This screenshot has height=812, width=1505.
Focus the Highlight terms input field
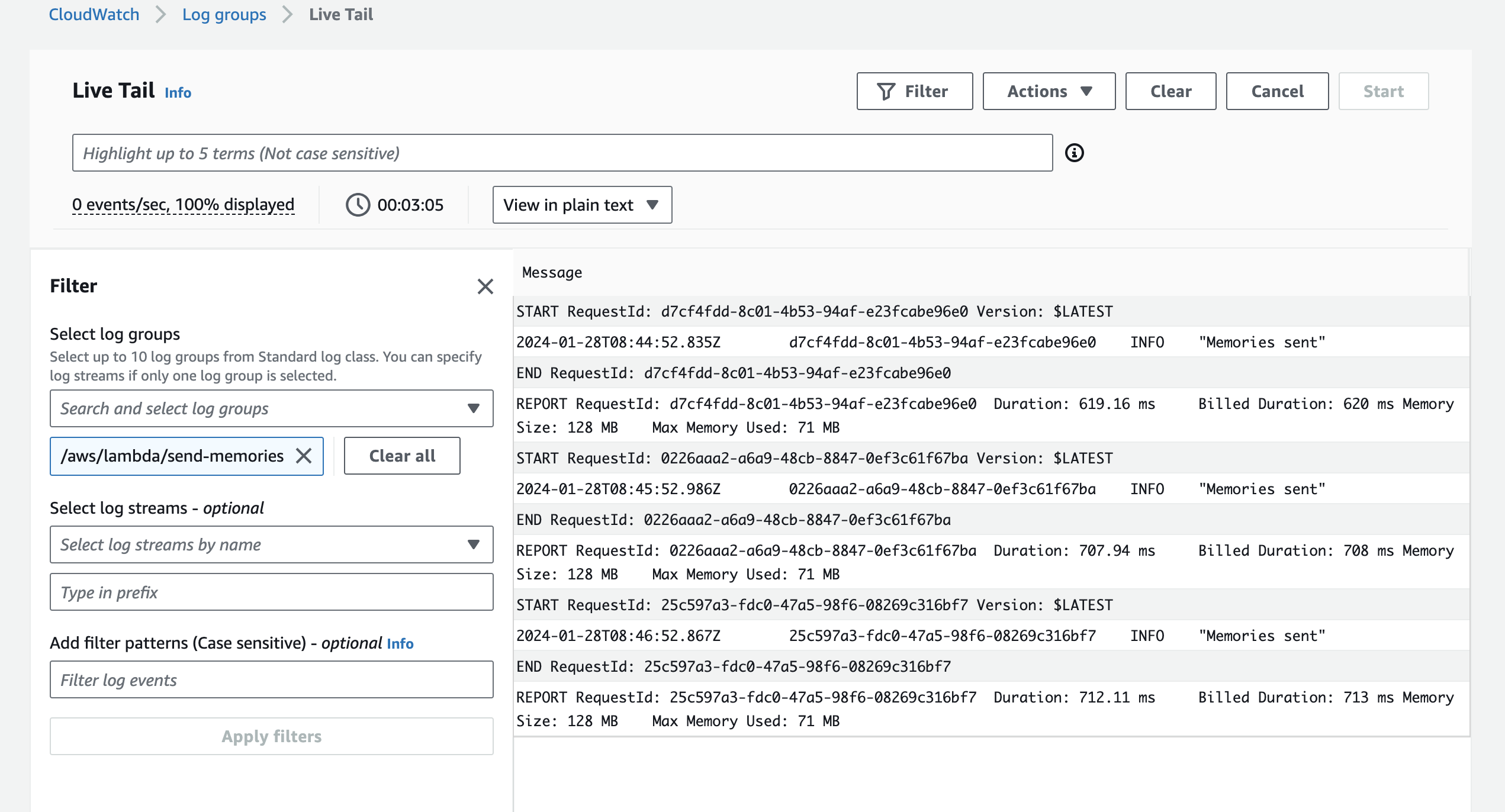pos(562,153)
